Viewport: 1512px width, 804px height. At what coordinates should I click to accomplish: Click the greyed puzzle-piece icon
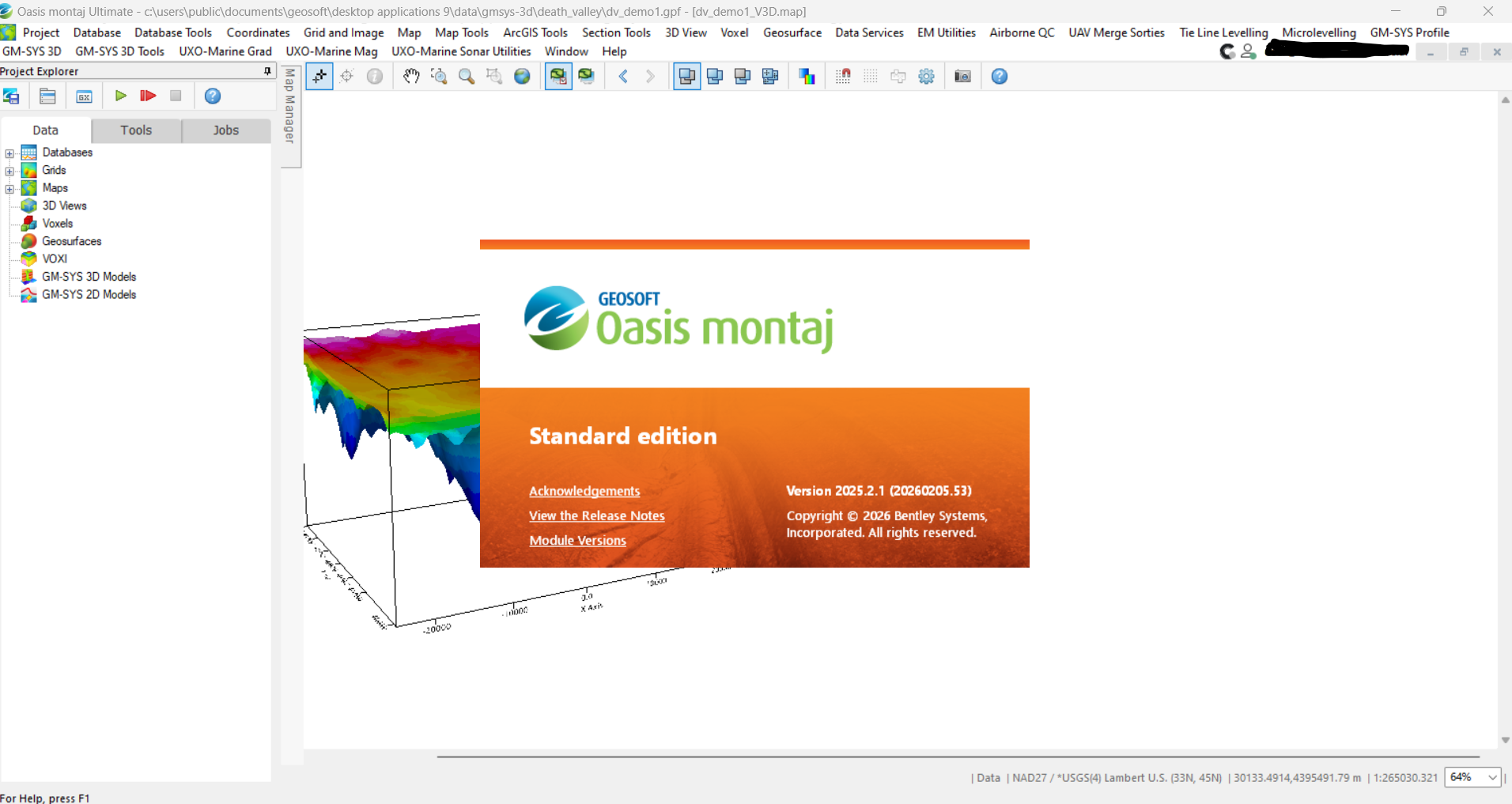pyautogui.click(x=898, y=77)
